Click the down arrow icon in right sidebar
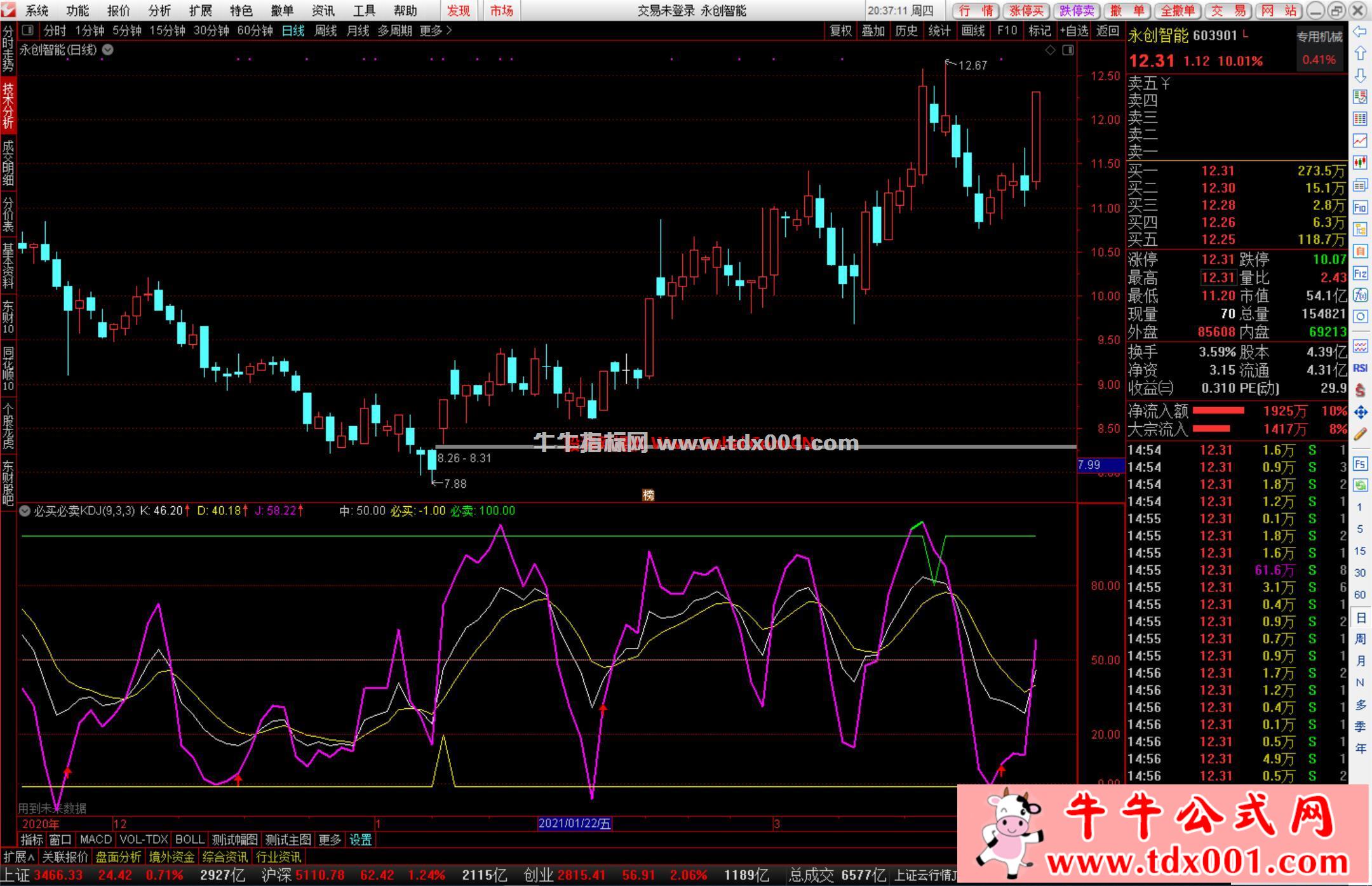1372x886 pixels. tap(1360, 76)
